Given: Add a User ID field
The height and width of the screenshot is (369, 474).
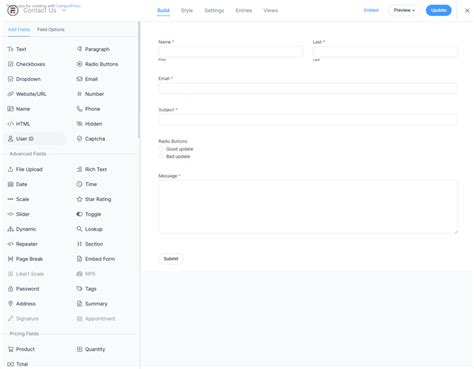Looking at the screenshot, I should [x=21, y=139].
